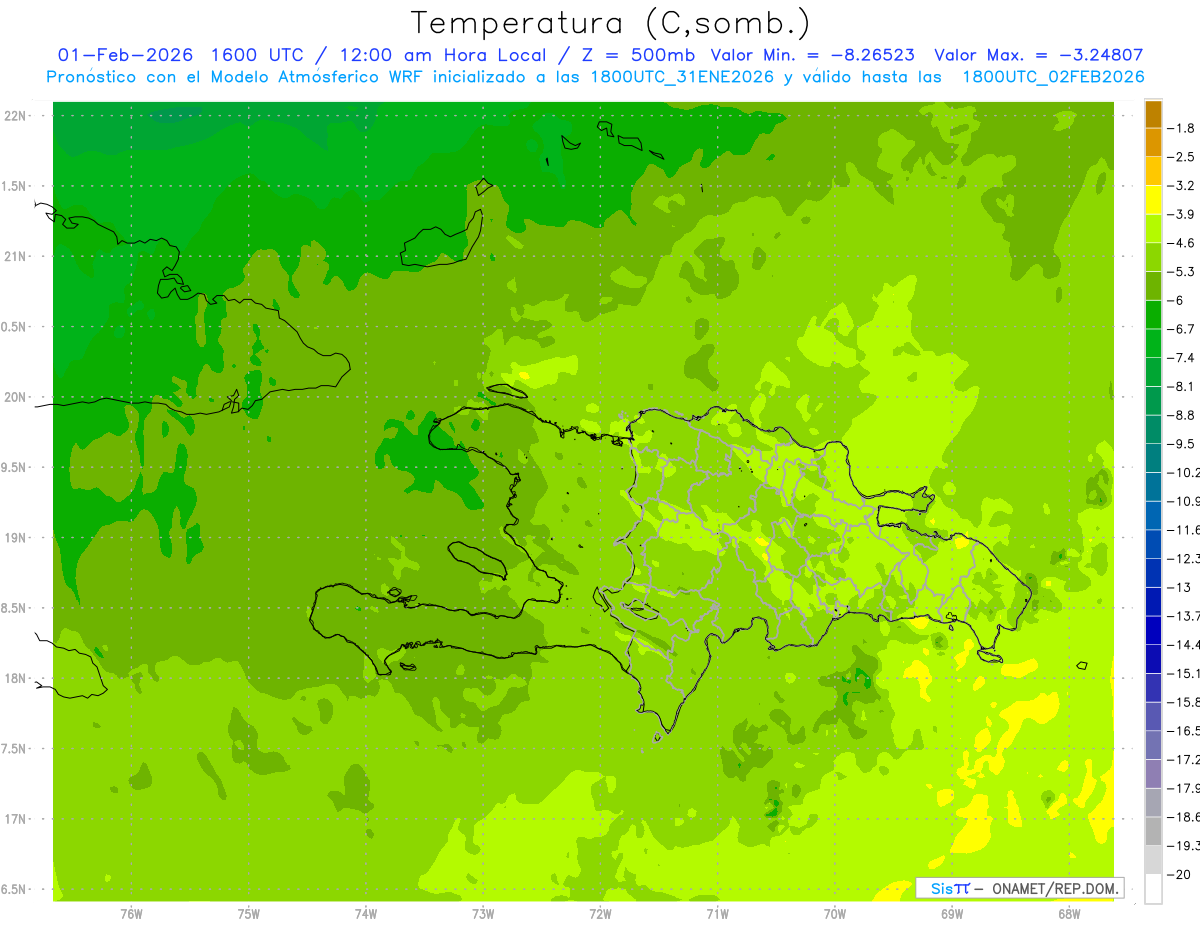
Task: Click the '-5.3' color bar value
Action: pyautogui.click(x=1183, y=271)
